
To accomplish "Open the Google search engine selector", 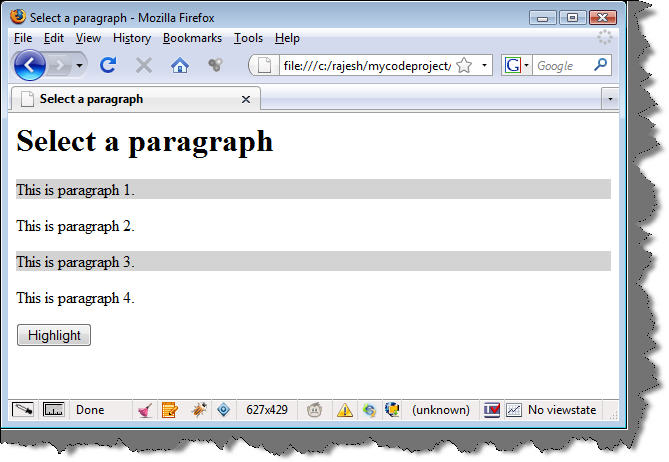I will tap(516, 65).
